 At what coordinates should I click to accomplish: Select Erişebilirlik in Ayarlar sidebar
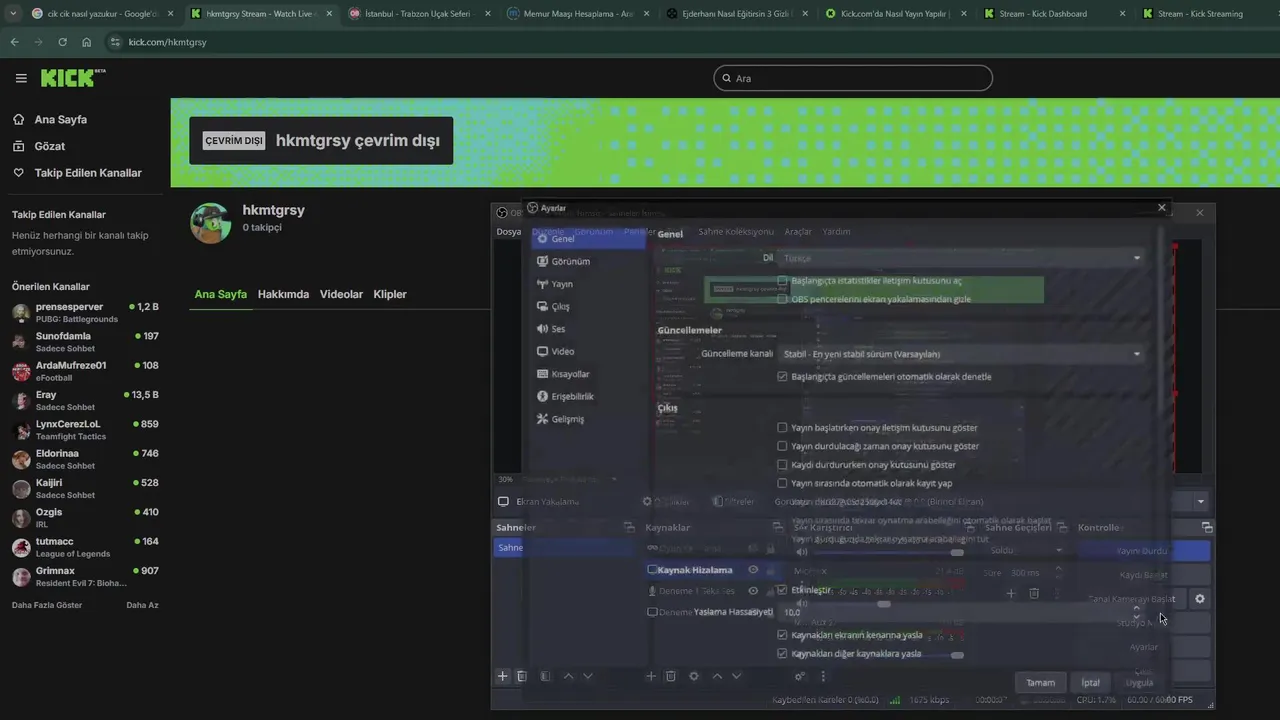(x=589, y=396)
